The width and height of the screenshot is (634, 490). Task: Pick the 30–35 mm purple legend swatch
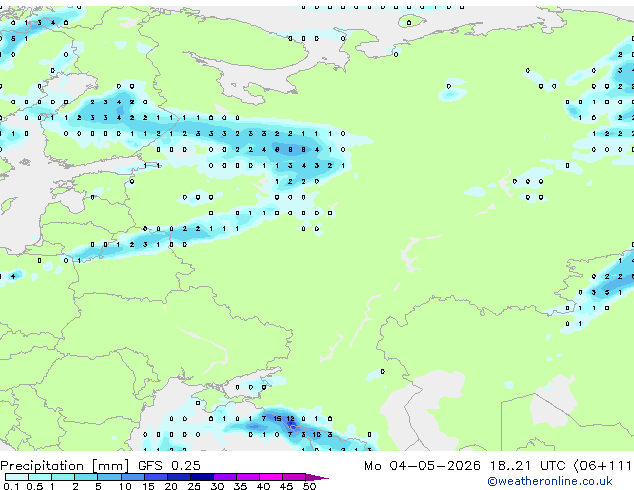click(x=225, y=477)
